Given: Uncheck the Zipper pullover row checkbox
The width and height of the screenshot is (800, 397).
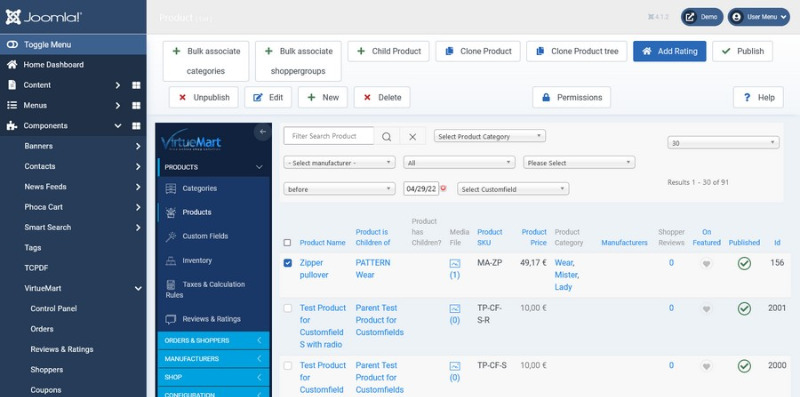Looking at the screenshot, I should click(x=288, y=263).
